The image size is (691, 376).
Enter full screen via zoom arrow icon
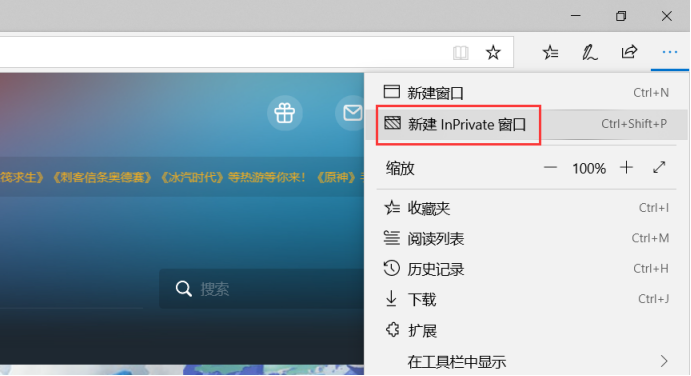coord(659,168)
